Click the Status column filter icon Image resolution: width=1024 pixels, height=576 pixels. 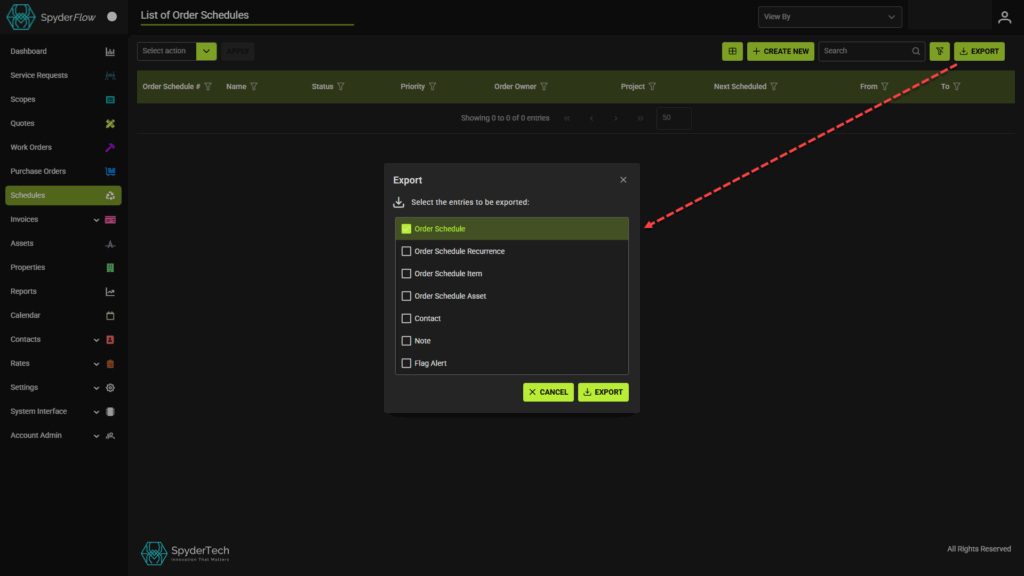pos(341,87)
